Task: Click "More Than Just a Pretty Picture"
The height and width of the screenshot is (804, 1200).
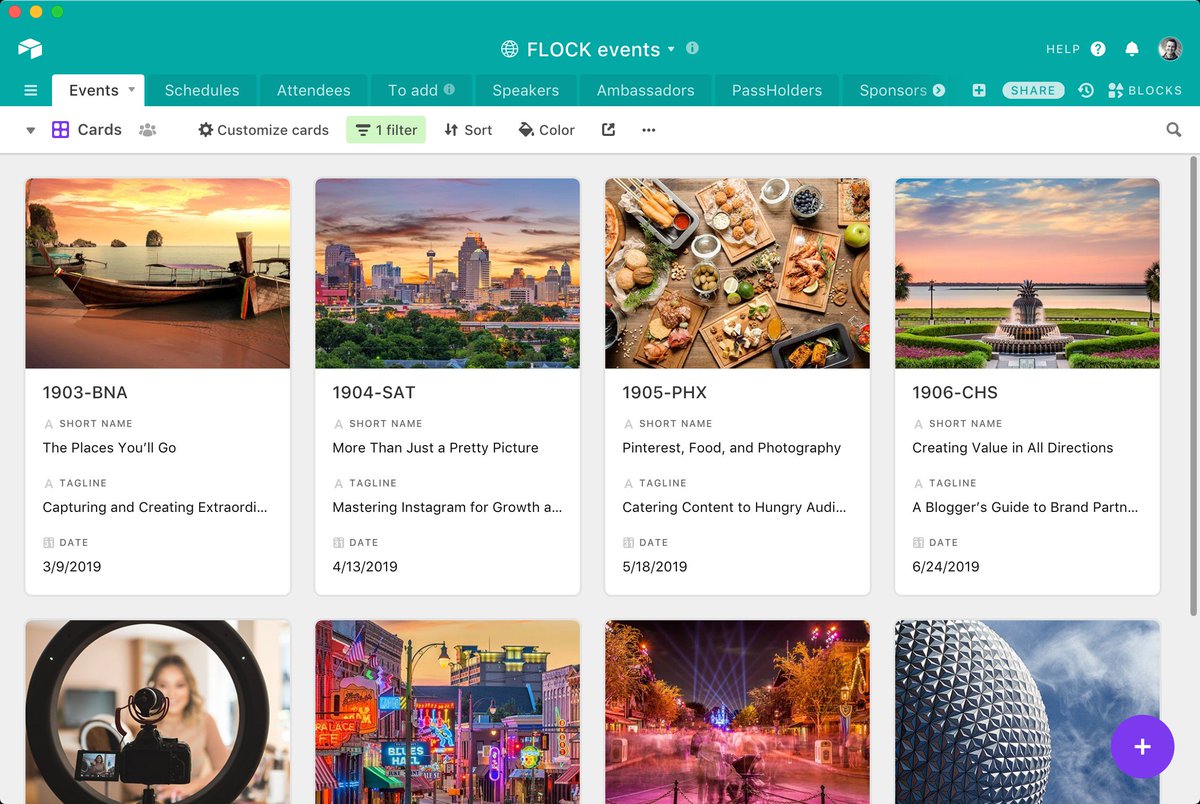Action: (435, 448)
